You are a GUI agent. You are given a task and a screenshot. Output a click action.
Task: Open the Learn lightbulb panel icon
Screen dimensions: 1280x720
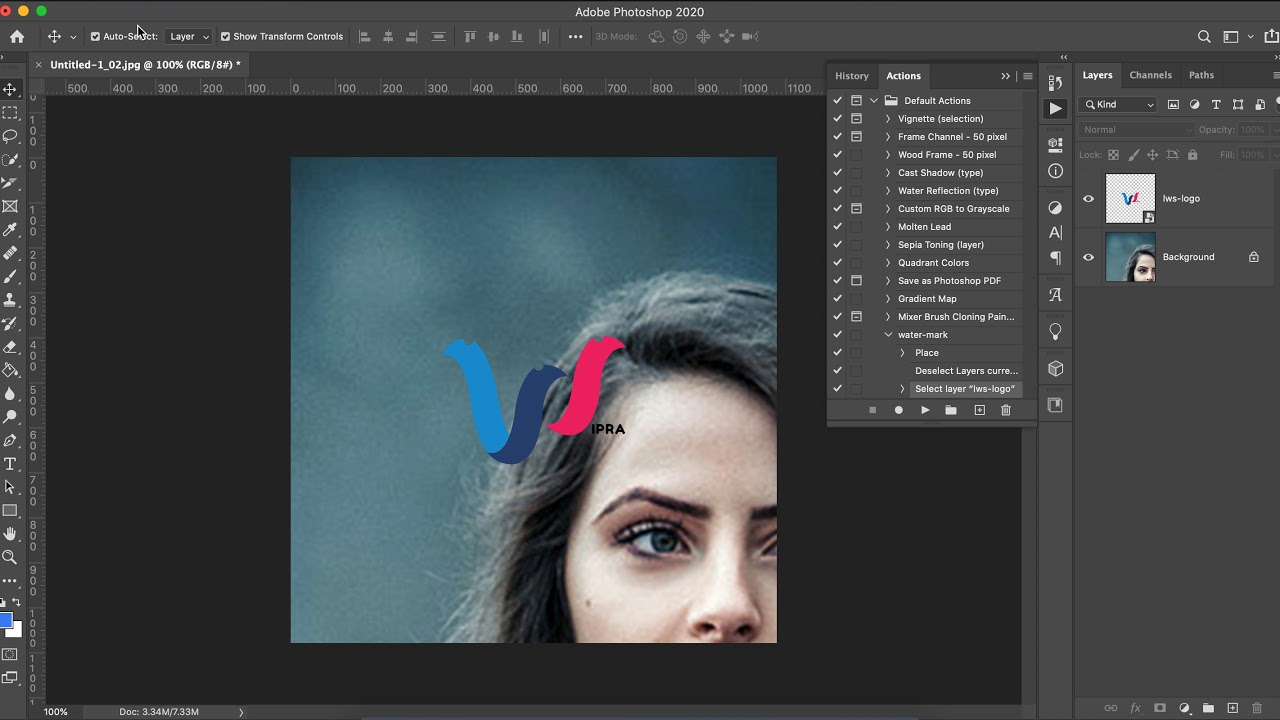[1055, 331]
